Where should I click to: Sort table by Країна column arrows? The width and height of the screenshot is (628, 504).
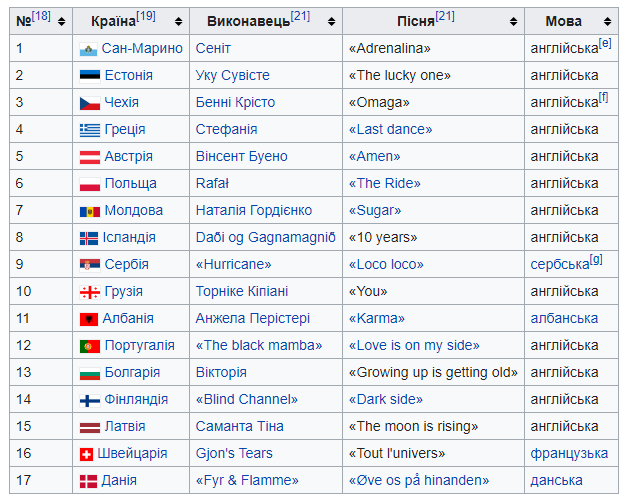179,21
